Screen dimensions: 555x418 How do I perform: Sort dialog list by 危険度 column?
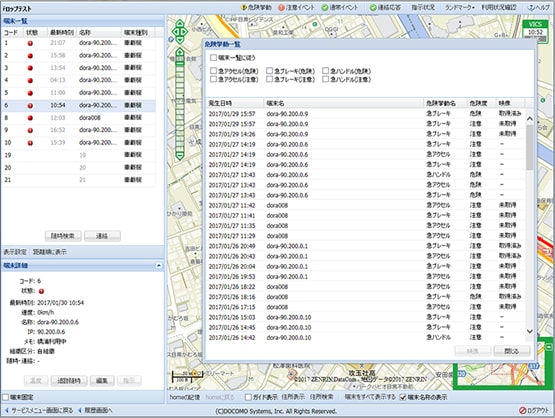(481, 103)
